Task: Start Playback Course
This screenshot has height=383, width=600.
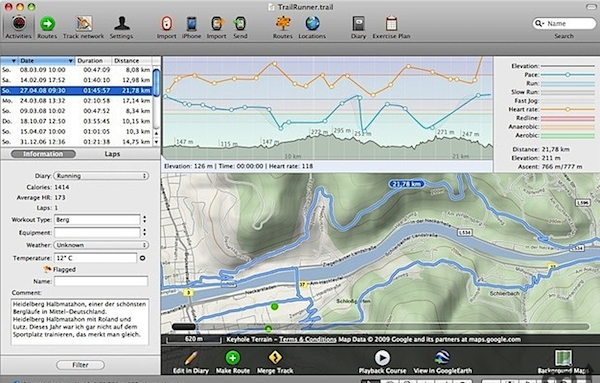Action: [382, 358]
